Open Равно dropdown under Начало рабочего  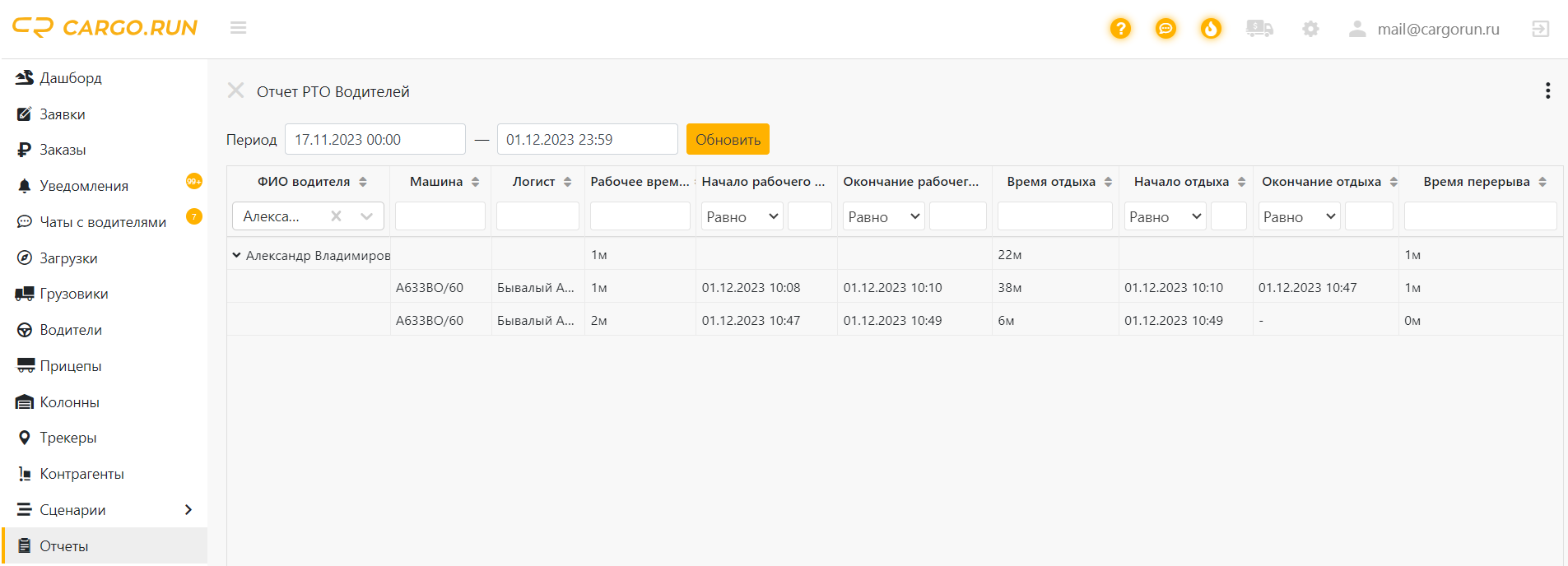click(742, 216)
